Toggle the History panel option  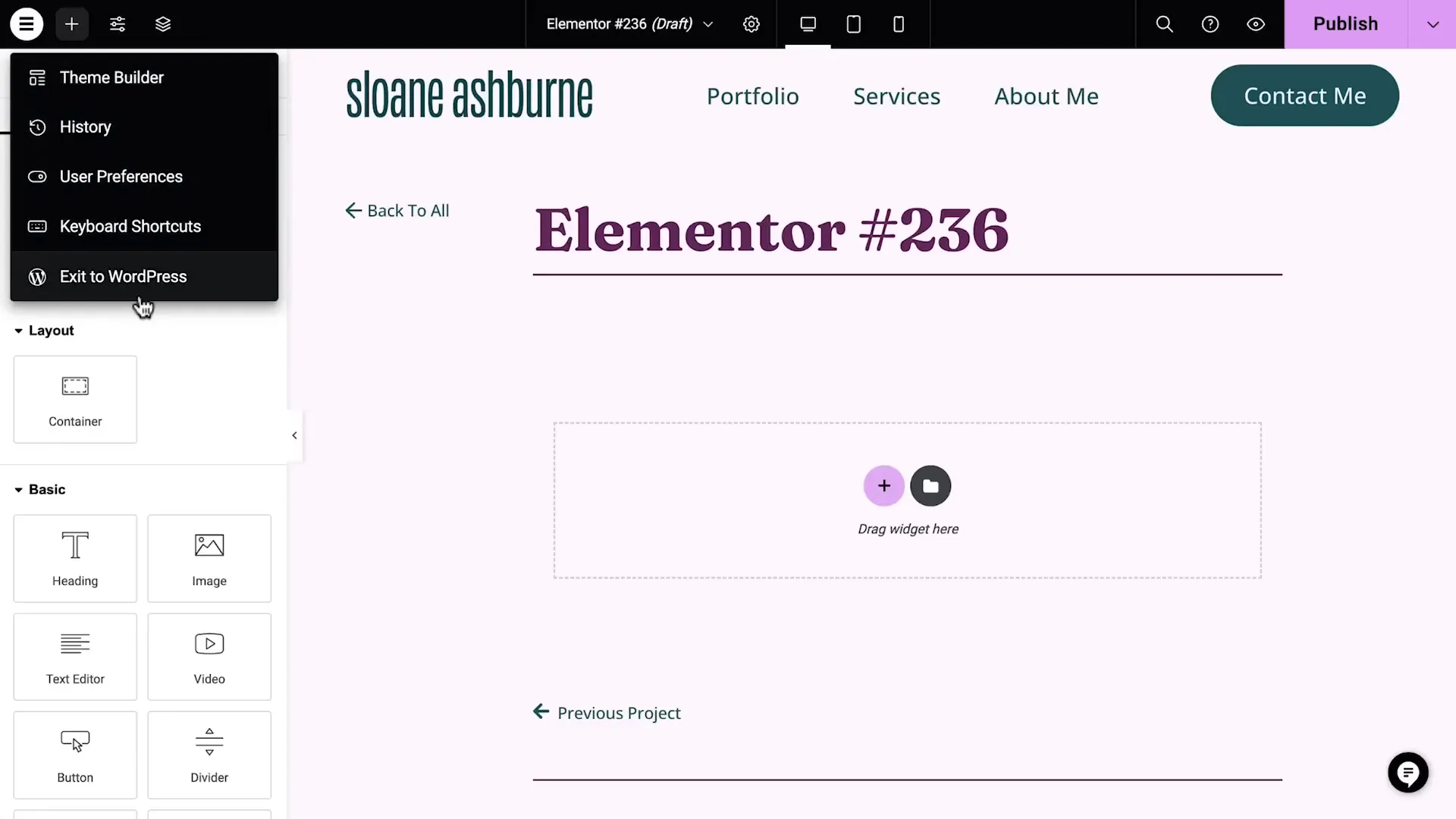click(x=85, y=126)
